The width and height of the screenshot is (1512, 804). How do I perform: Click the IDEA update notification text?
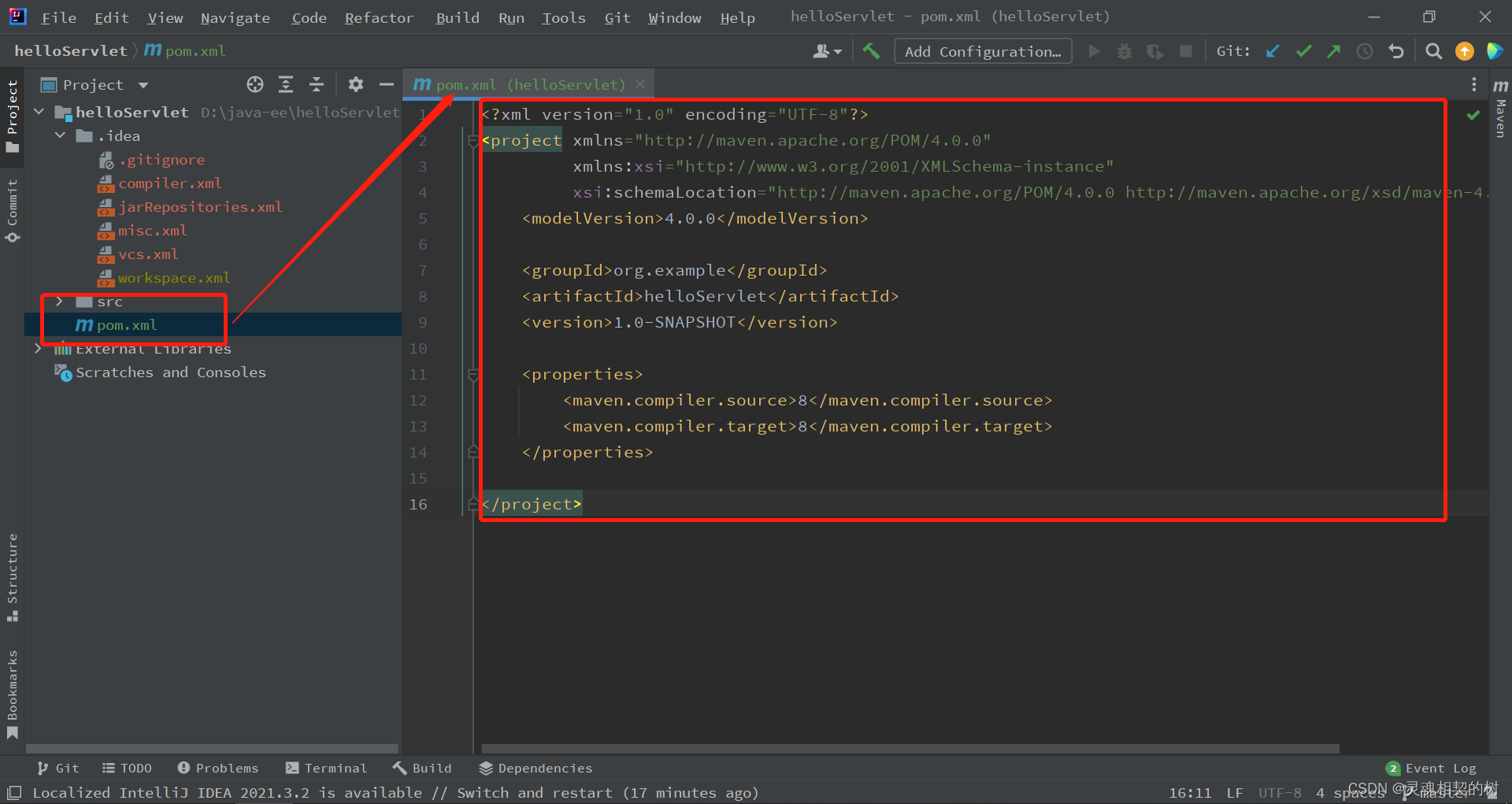pos(395,793)
